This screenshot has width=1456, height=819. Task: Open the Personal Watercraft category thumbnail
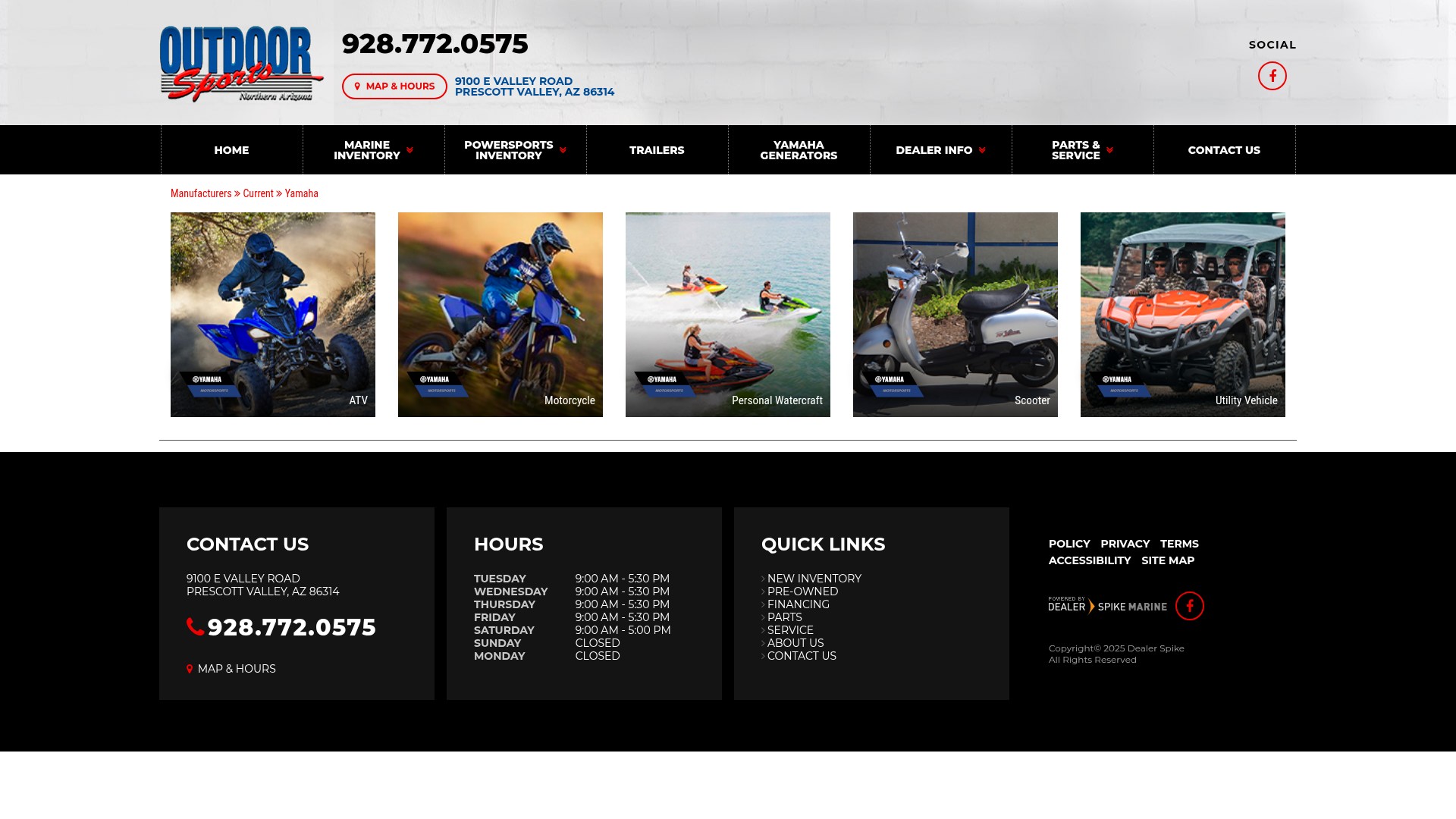728,315
